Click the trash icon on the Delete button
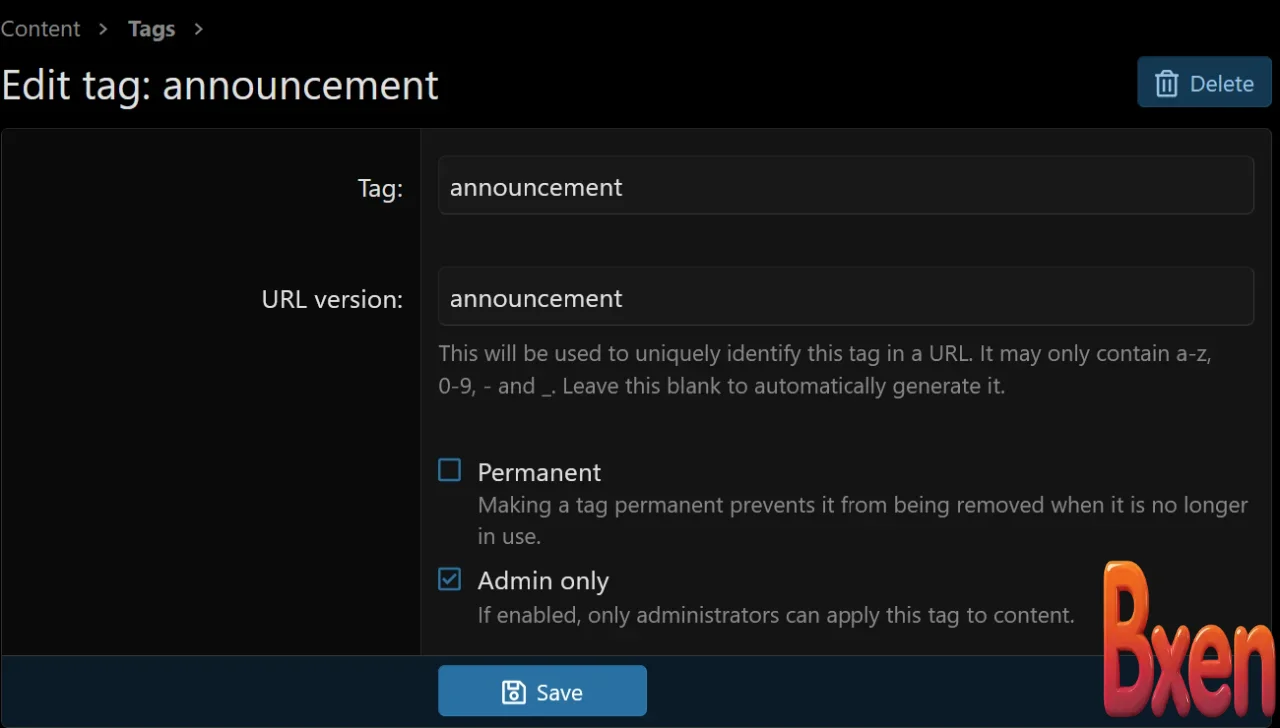This screenshot has height=728, width=1280. coord(1166,84)
